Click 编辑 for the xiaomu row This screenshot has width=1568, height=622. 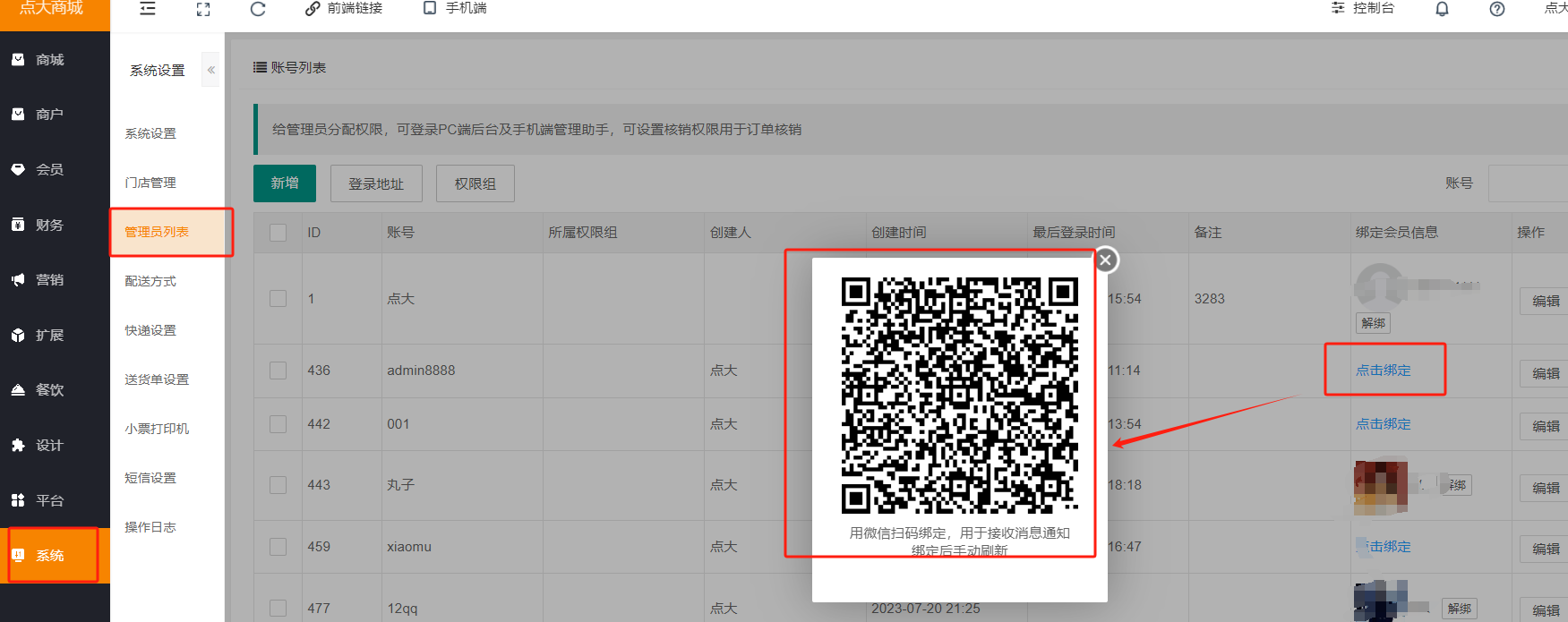[1545, 549]
